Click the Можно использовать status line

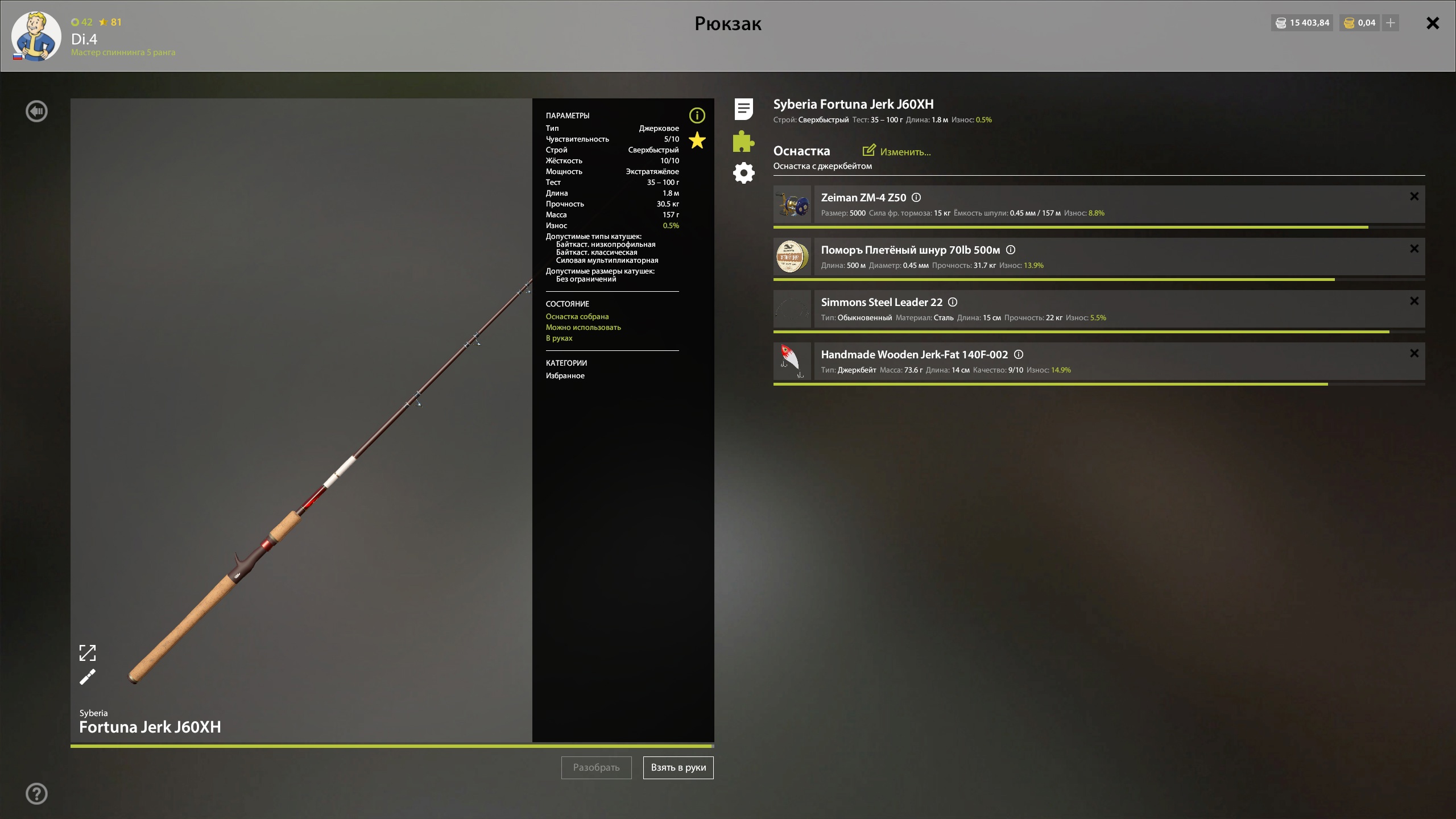[583, 327]
